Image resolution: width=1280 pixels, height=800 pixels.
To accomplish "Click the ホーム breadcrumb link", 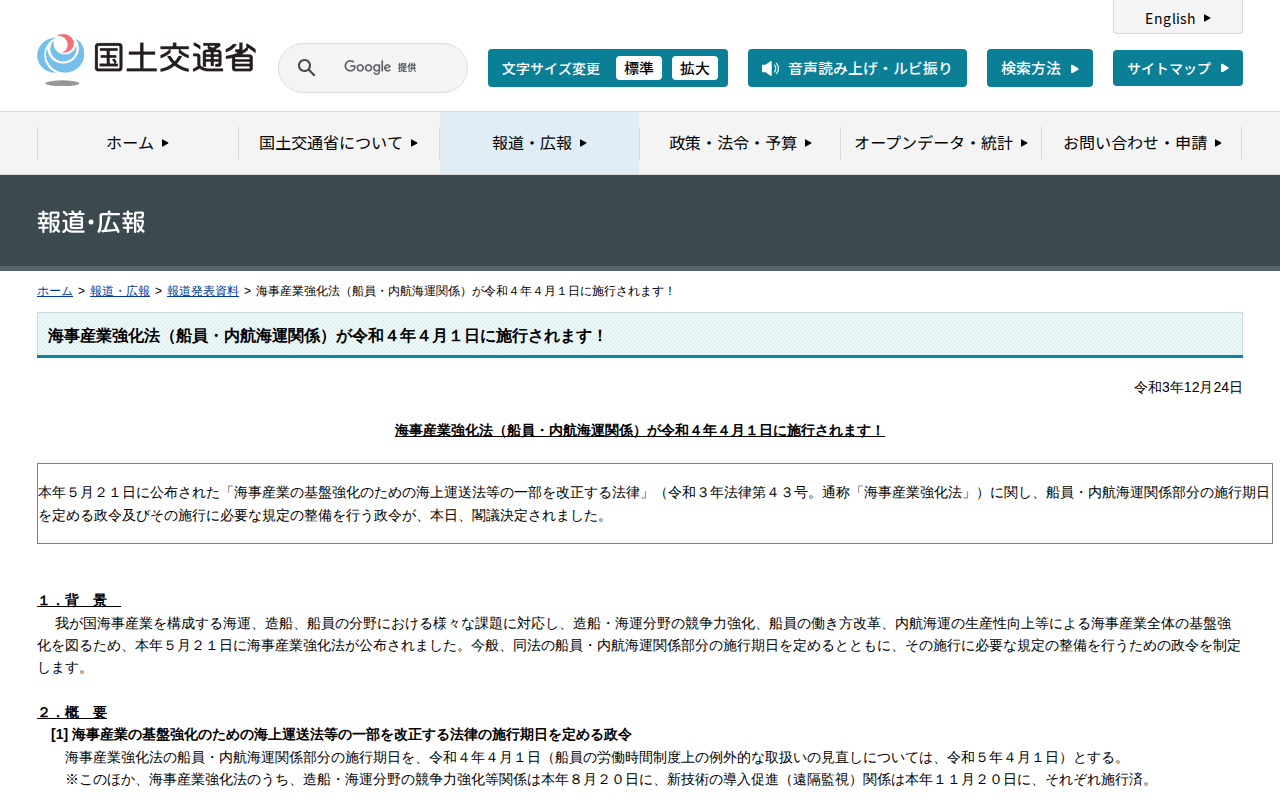I will point(55,291).
